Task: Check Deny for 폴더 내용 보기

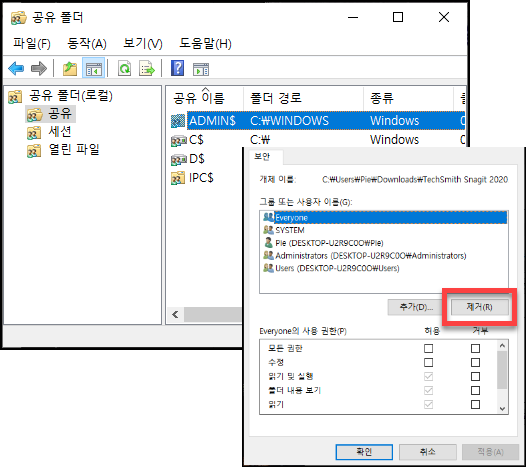Action: point(475,391)
